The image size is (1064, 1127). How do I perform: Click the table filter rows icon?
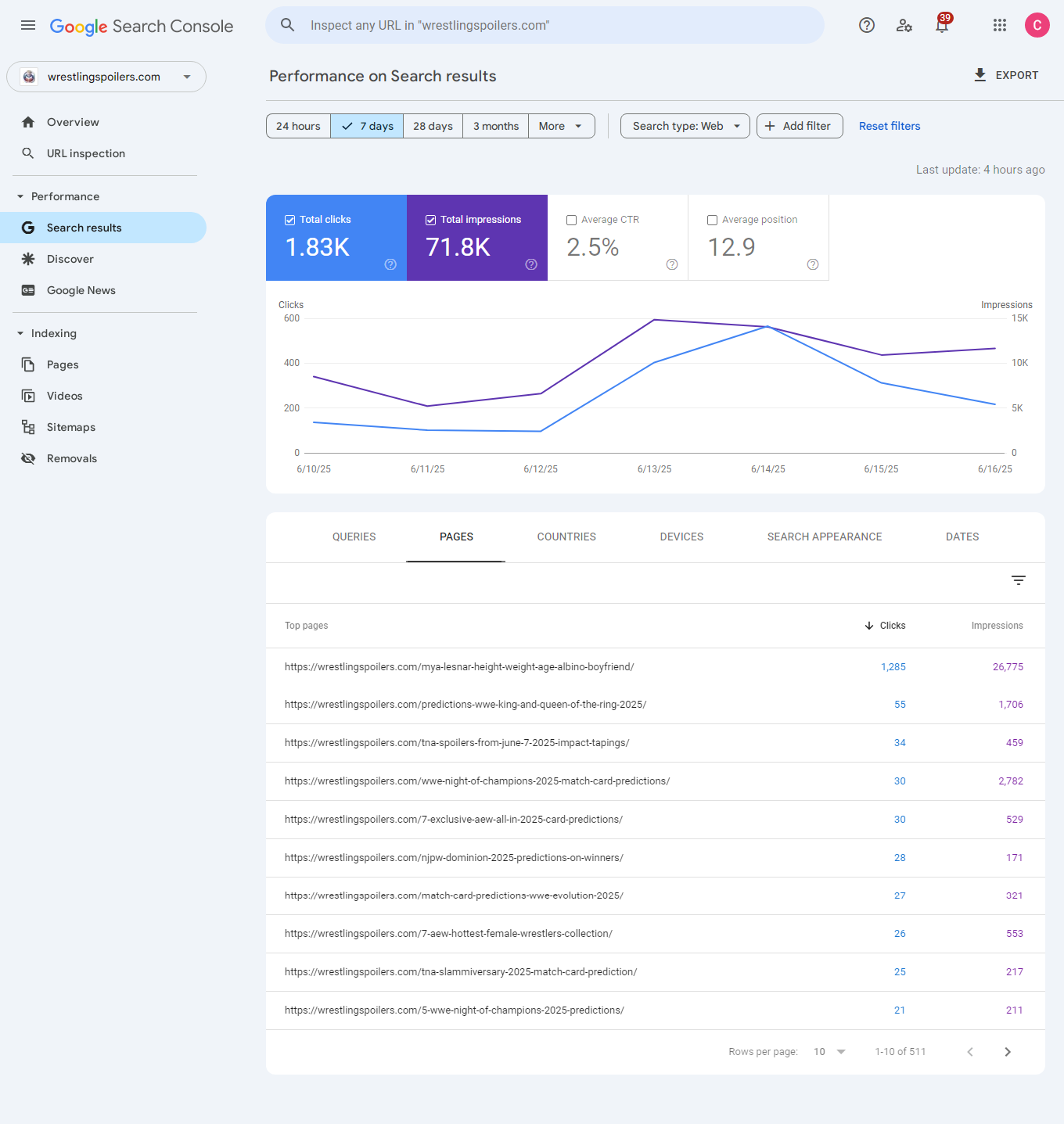(1018, 580)
